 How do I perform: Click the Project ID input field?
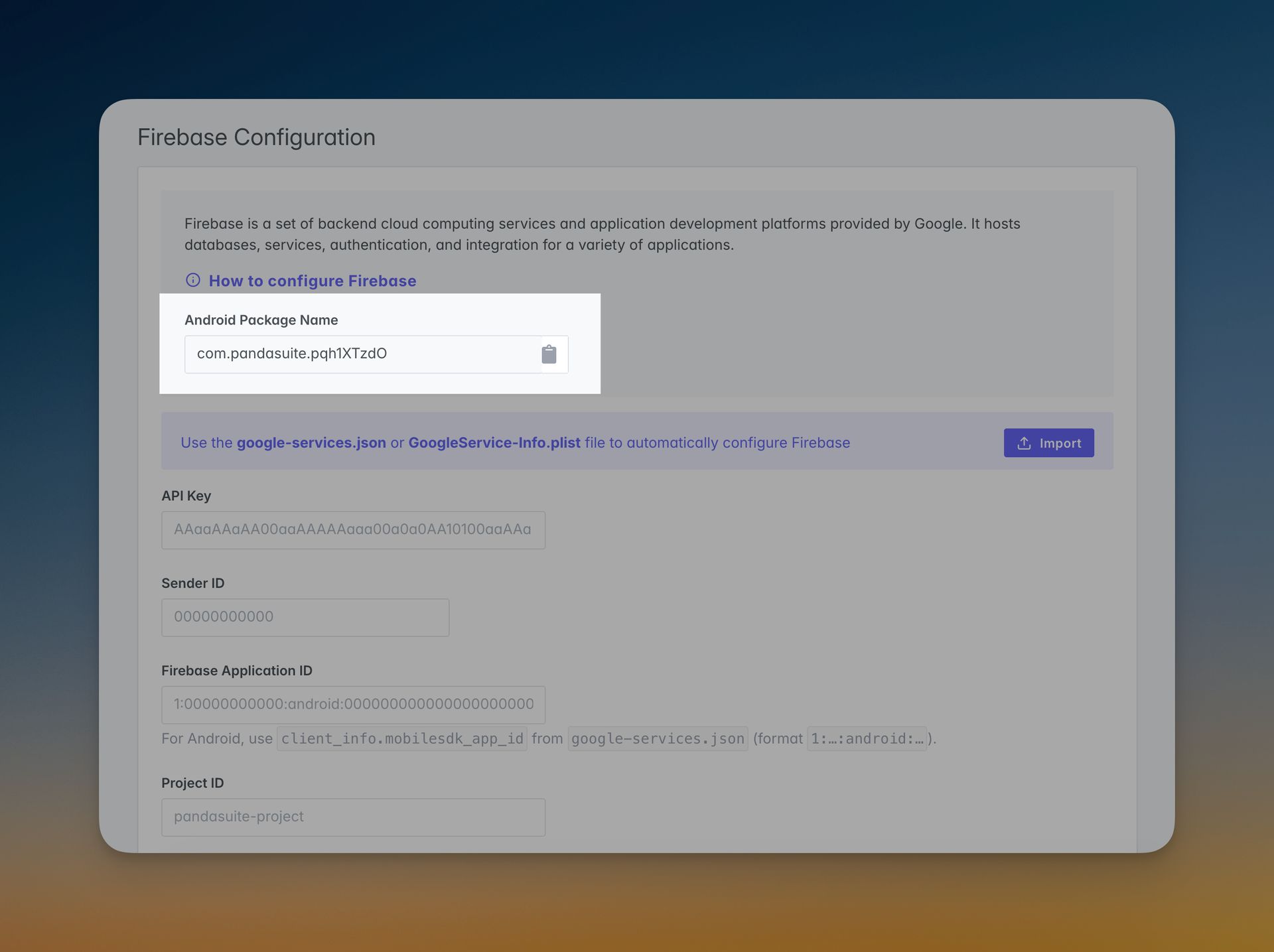(353, 817)
